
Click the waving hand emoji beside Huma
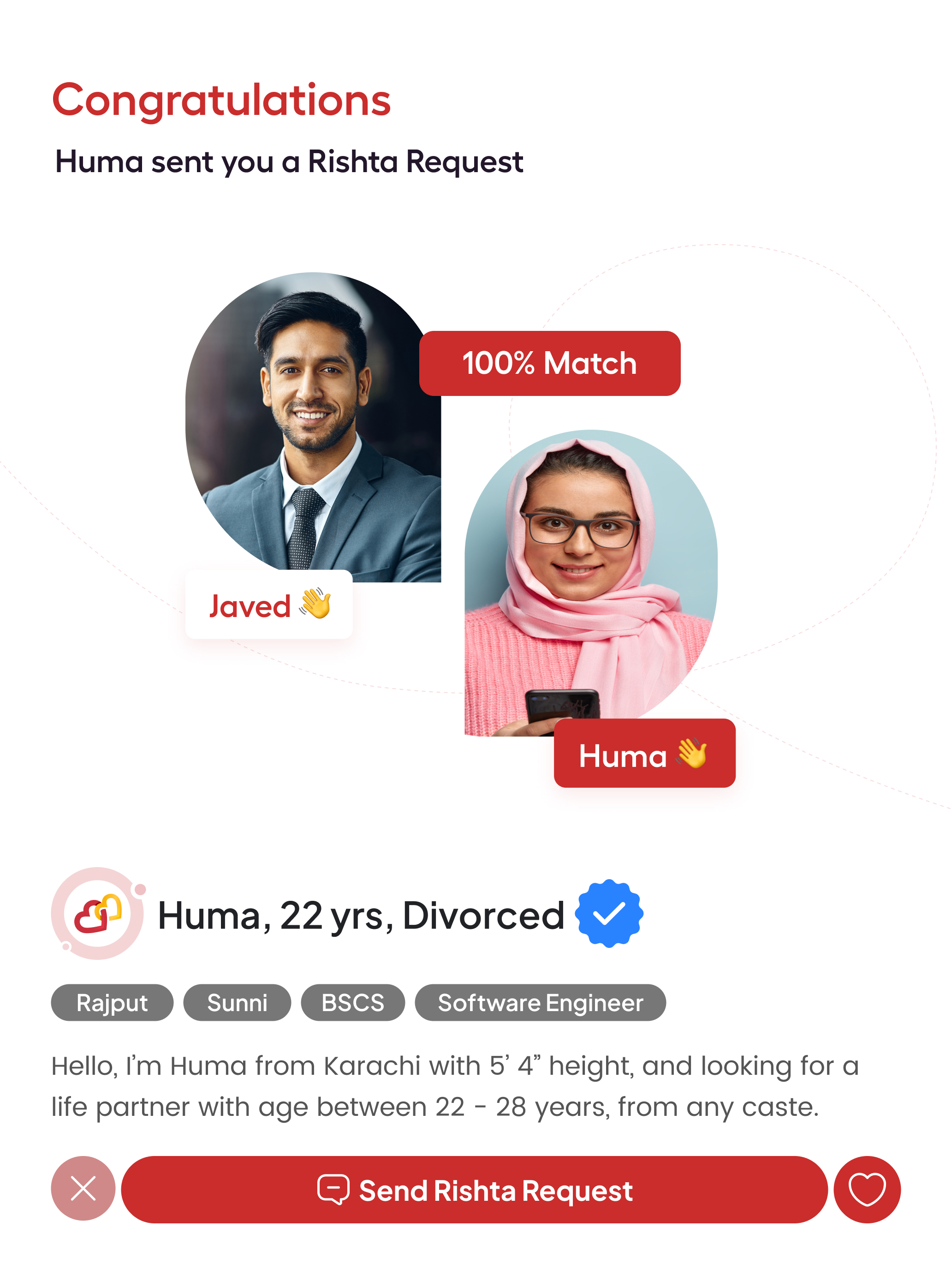691,753
